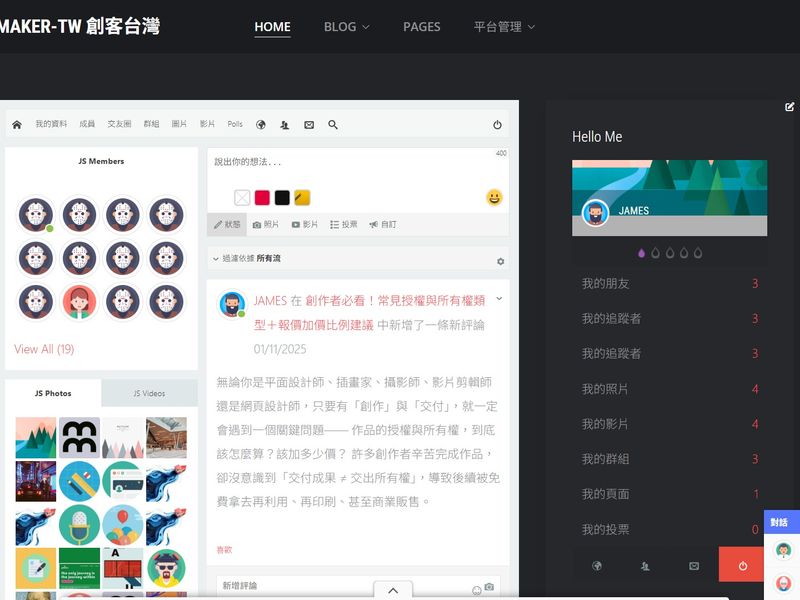Select fifth slider dot in Hello Me
The image size is (800, 600).
[698, 253]
